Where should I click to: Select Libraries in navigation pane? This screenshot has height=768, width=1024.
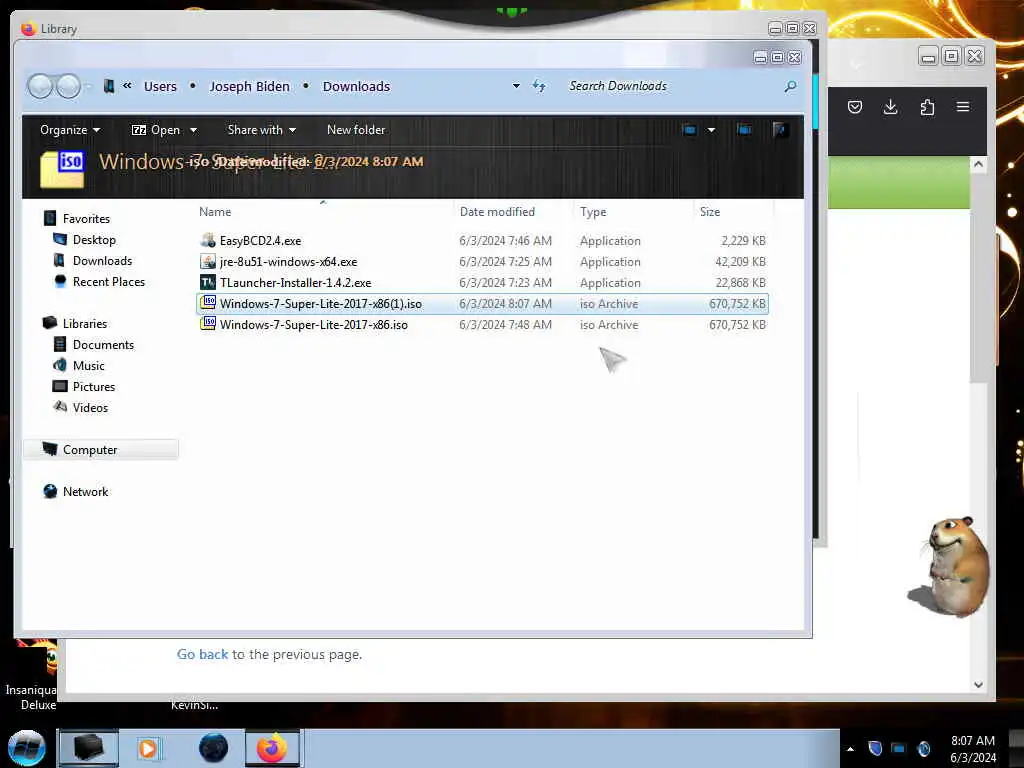point(85,323)
